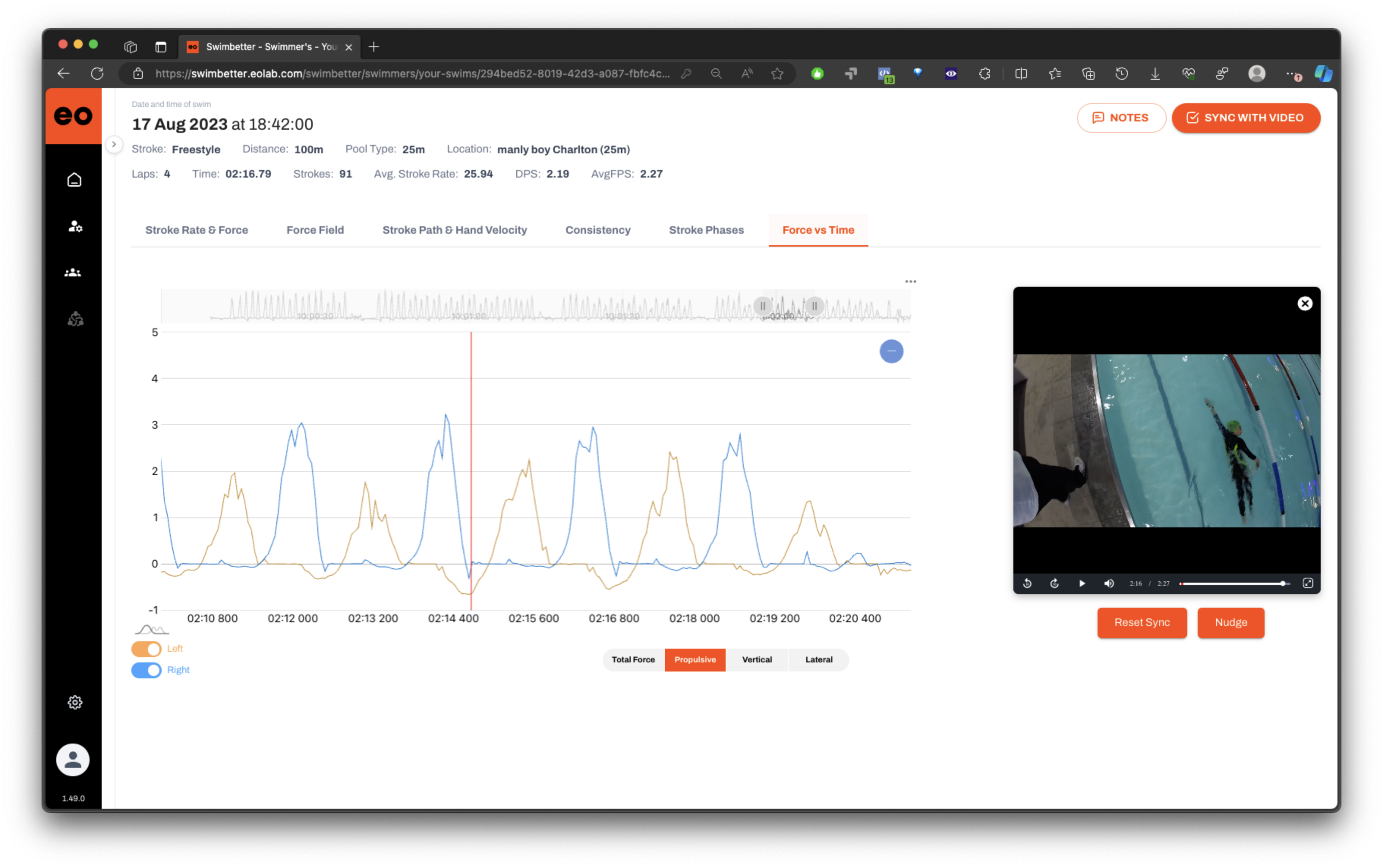Open the Force Field tab
Viewport: 1383px width, 868px height.
coord(315,230)
